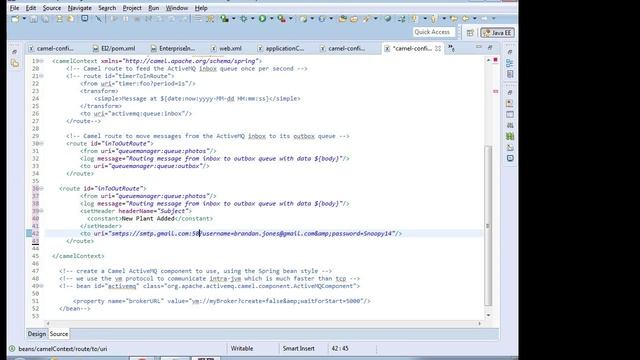This screenshot has height=360, width=640.
Task: Collapse the setHeader fold at line 39
Action: pyautogui.click(x=42, y=211)
